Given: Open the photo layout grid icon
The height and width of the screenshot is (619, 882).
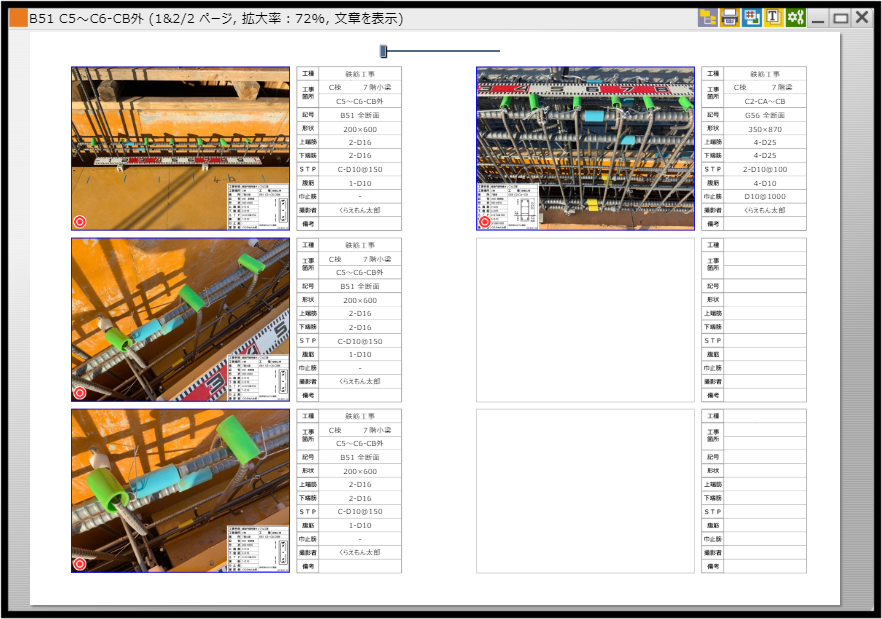Looking at the screenshot, I should pos(752,17).
